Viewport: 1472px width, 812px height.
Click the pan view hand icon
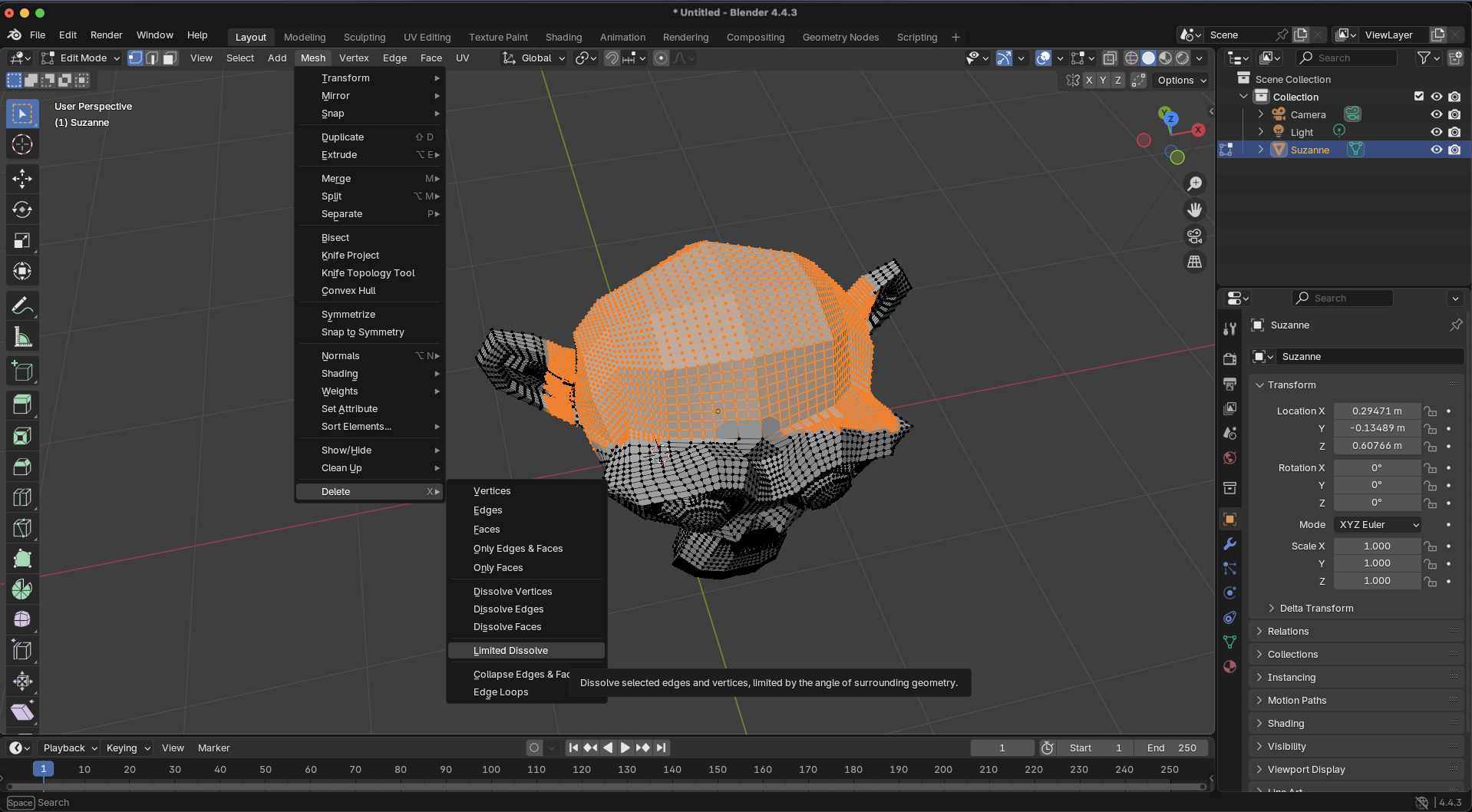click(x=1195, y=210)
